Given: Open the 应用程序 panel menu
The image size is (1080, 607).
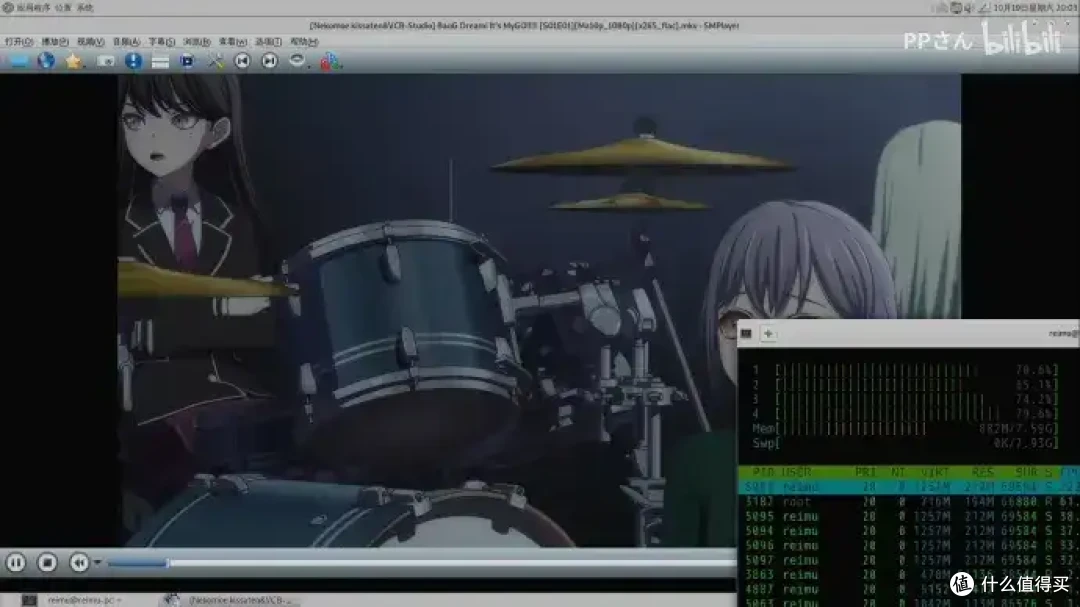Looking at the screenshot, I should tap(33, 8).
